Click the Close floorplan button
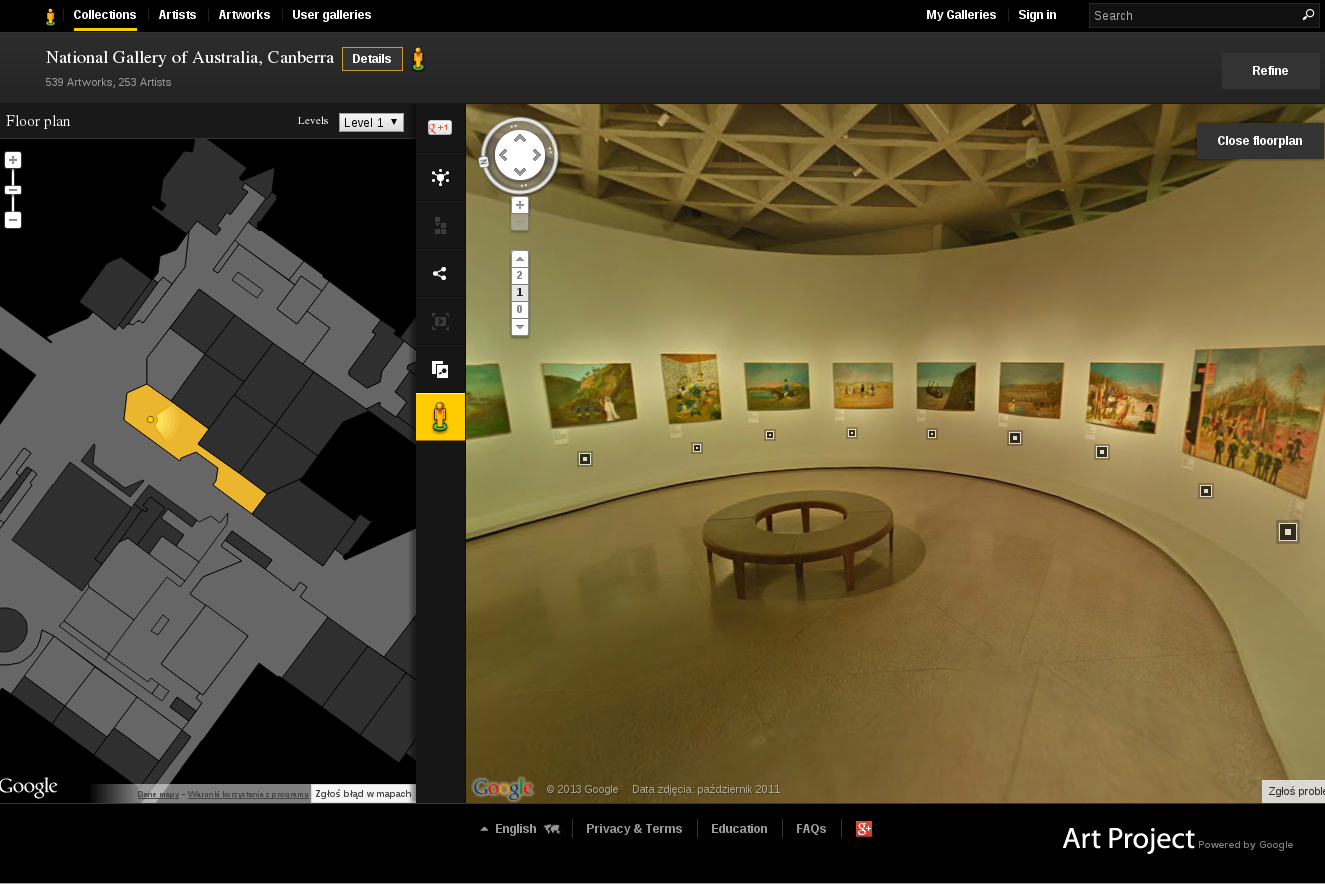 pyautogui.click(x=1260, y=141)
